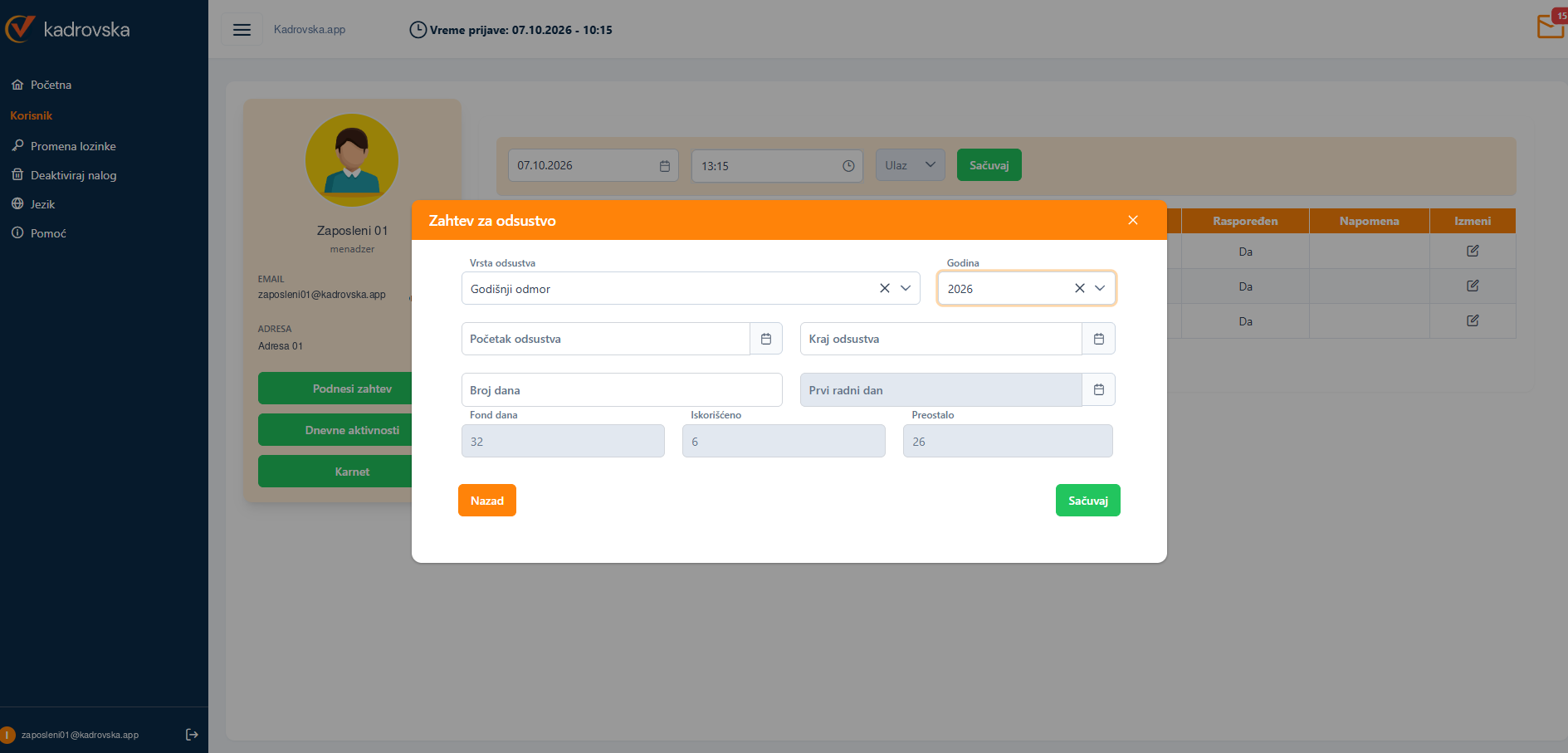Expand the Godina dropdown arrow
This screenshot has height=753, width=1568.
pyautogui.click(x=1100, y=288)
